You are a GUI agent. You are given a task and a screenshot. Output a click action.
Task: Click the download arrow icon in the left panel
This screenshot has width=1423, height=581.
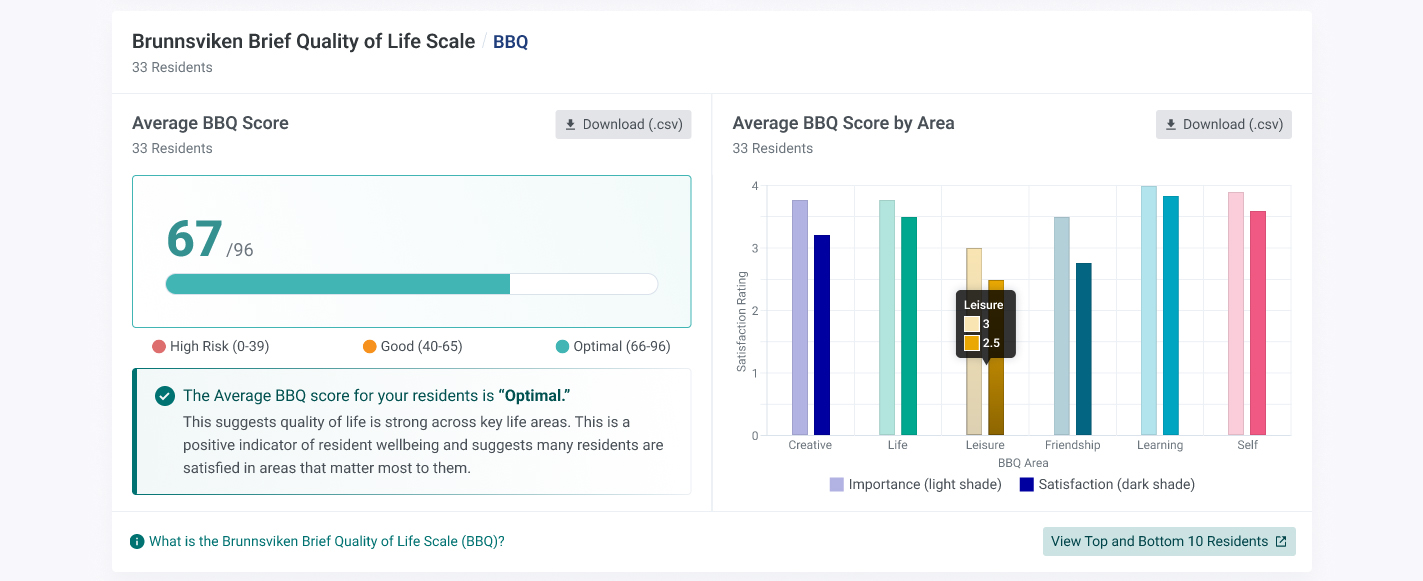click(x=571, y=125)
